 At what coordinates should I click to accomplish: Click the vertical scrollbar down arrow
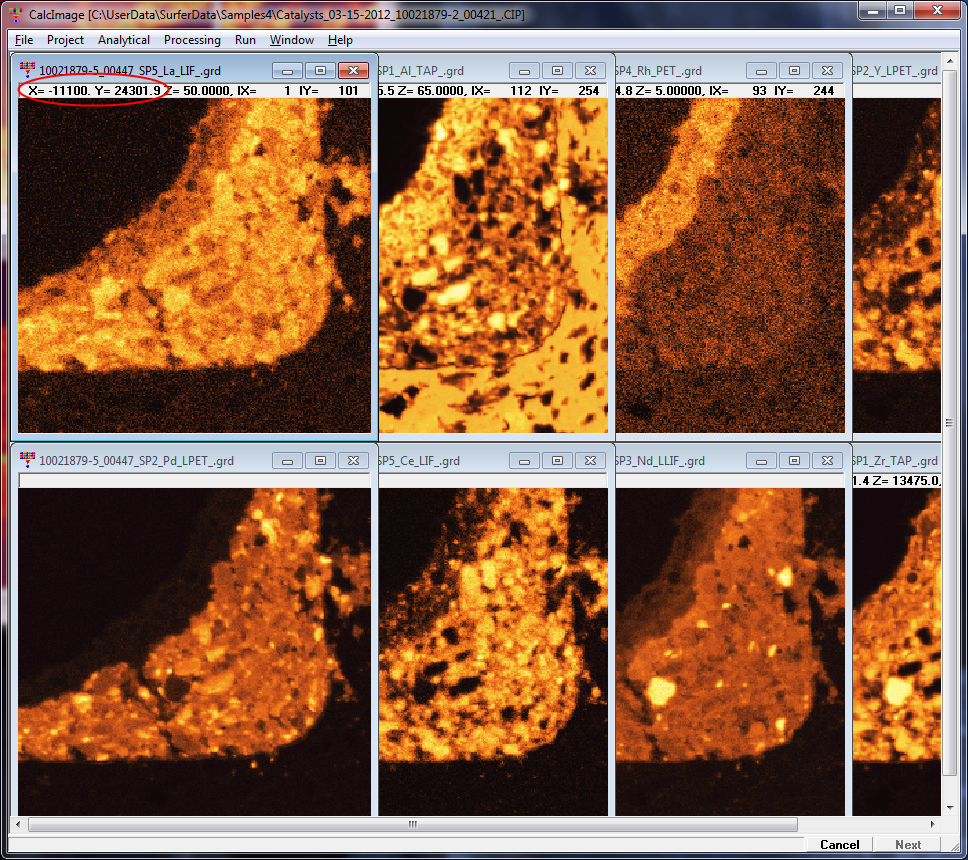pyautogui.click(x=950, y=808)
